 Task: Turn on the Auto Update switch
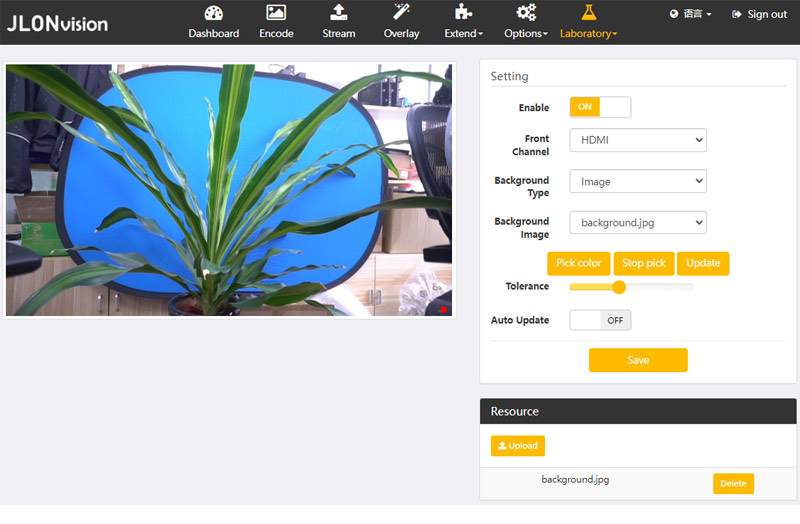click(x=600, y=320)
